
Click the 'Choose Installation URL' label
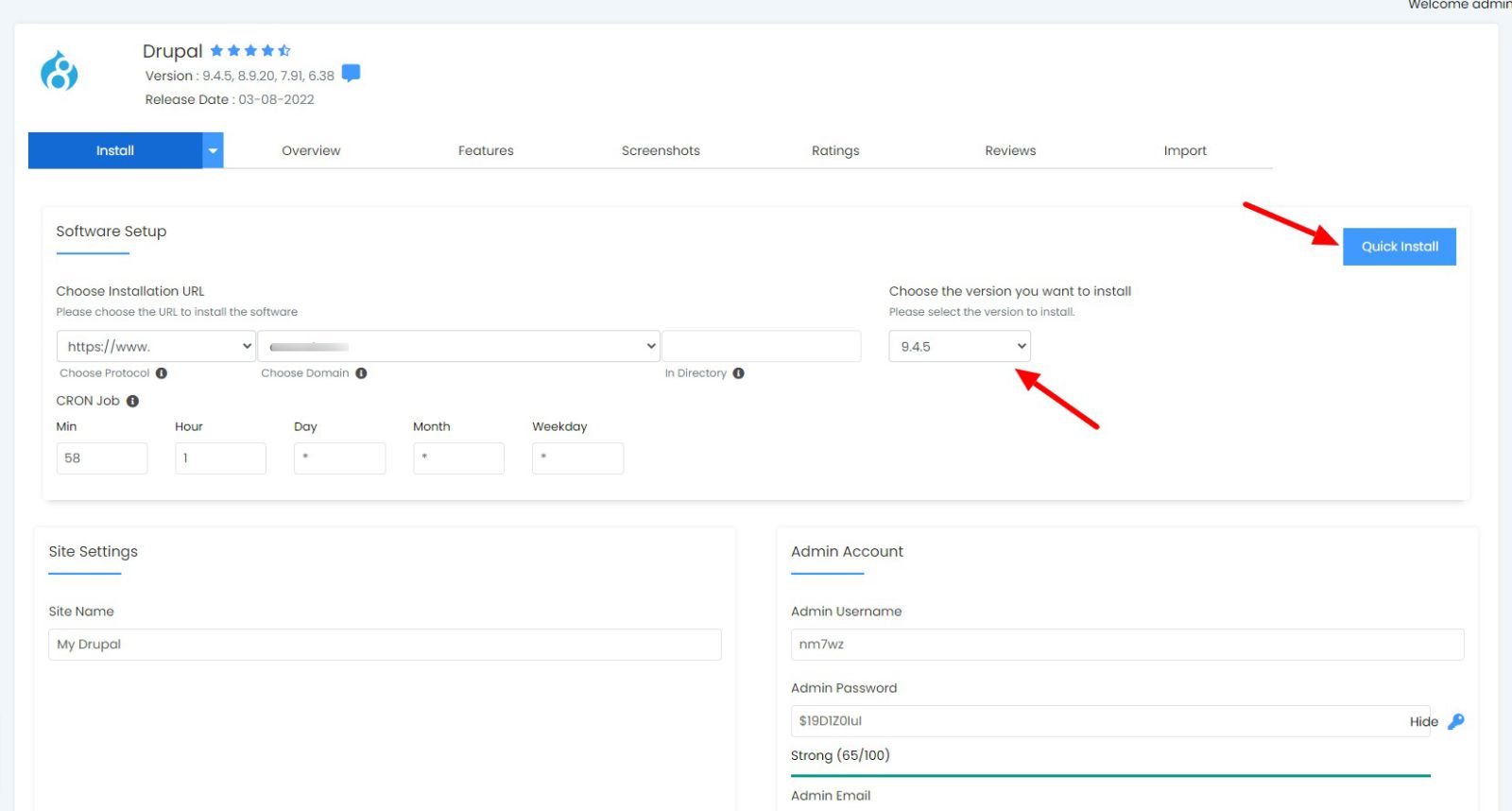pyautogui.click(x=130, y=291)
